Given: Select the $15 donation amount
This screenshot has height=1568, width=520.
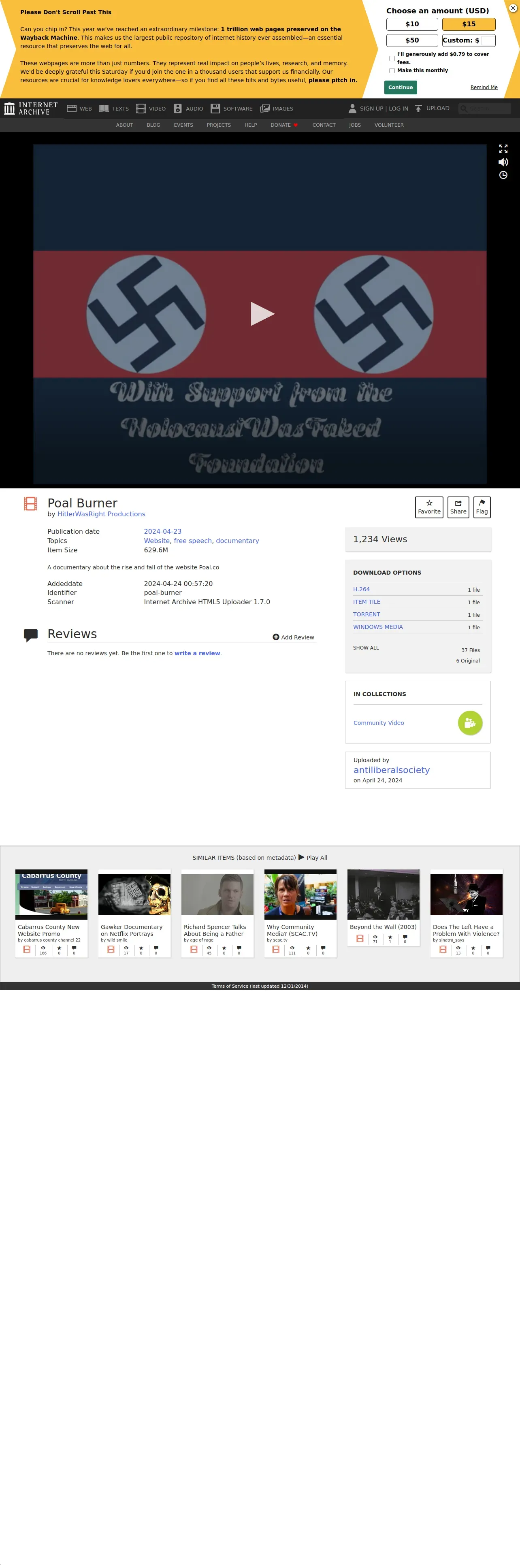Looking at the screenshot, I should tap(469, 24).
